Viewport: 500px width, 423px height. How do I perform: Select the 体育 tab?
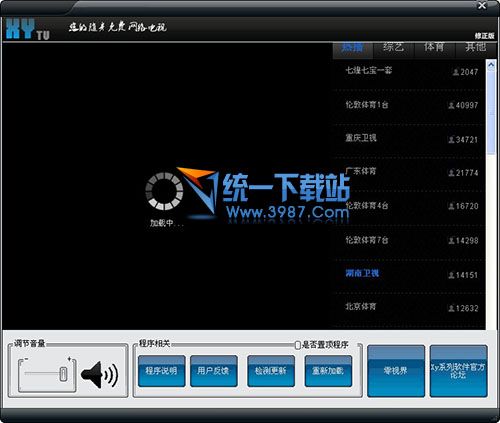(434, 47)
